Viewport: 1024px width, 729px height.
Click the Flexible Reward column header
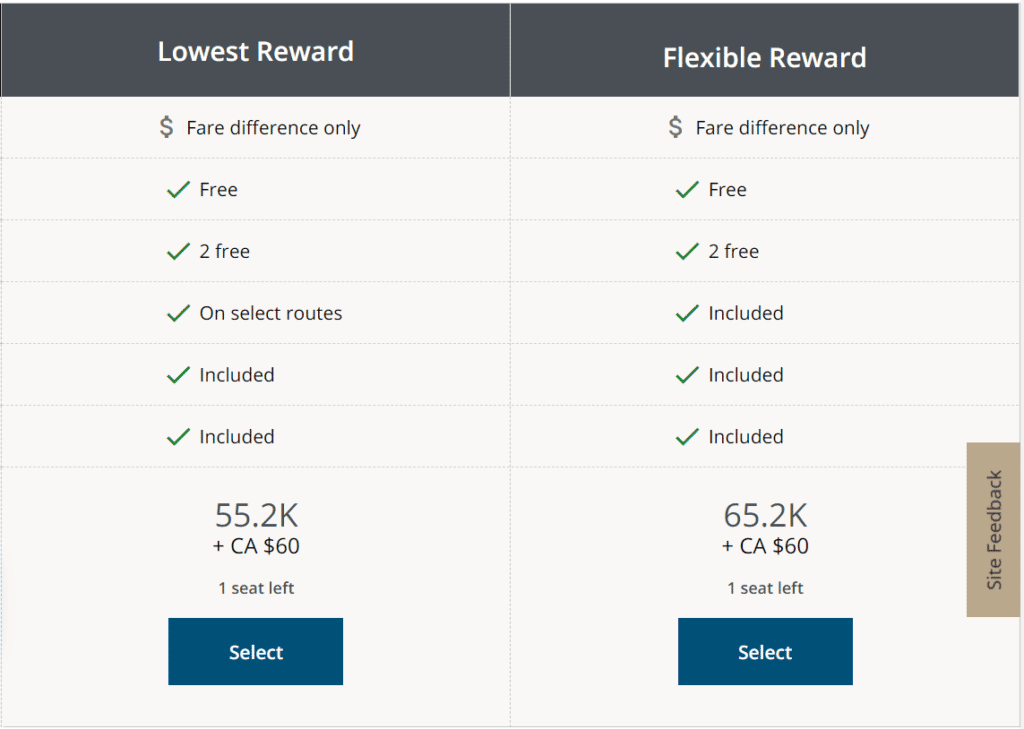coord(765,57)
